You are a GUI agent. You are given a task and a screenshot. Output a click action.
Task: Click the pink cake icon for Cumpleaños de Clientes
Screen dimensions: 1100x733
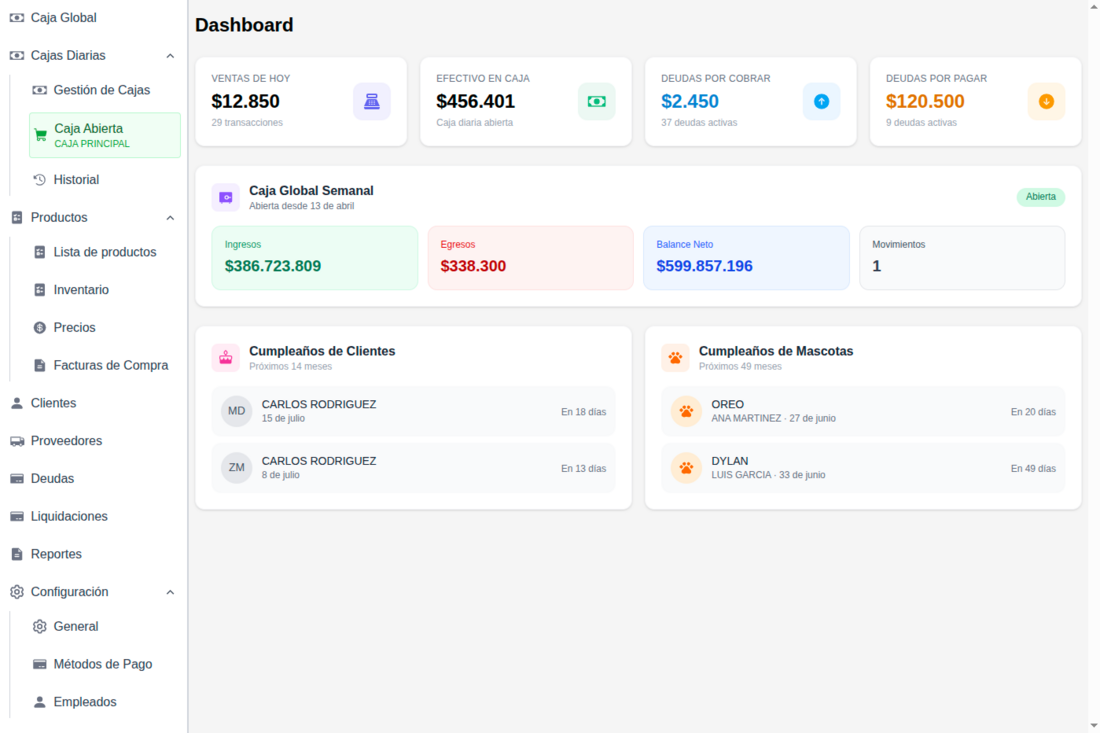coord(225,358)
